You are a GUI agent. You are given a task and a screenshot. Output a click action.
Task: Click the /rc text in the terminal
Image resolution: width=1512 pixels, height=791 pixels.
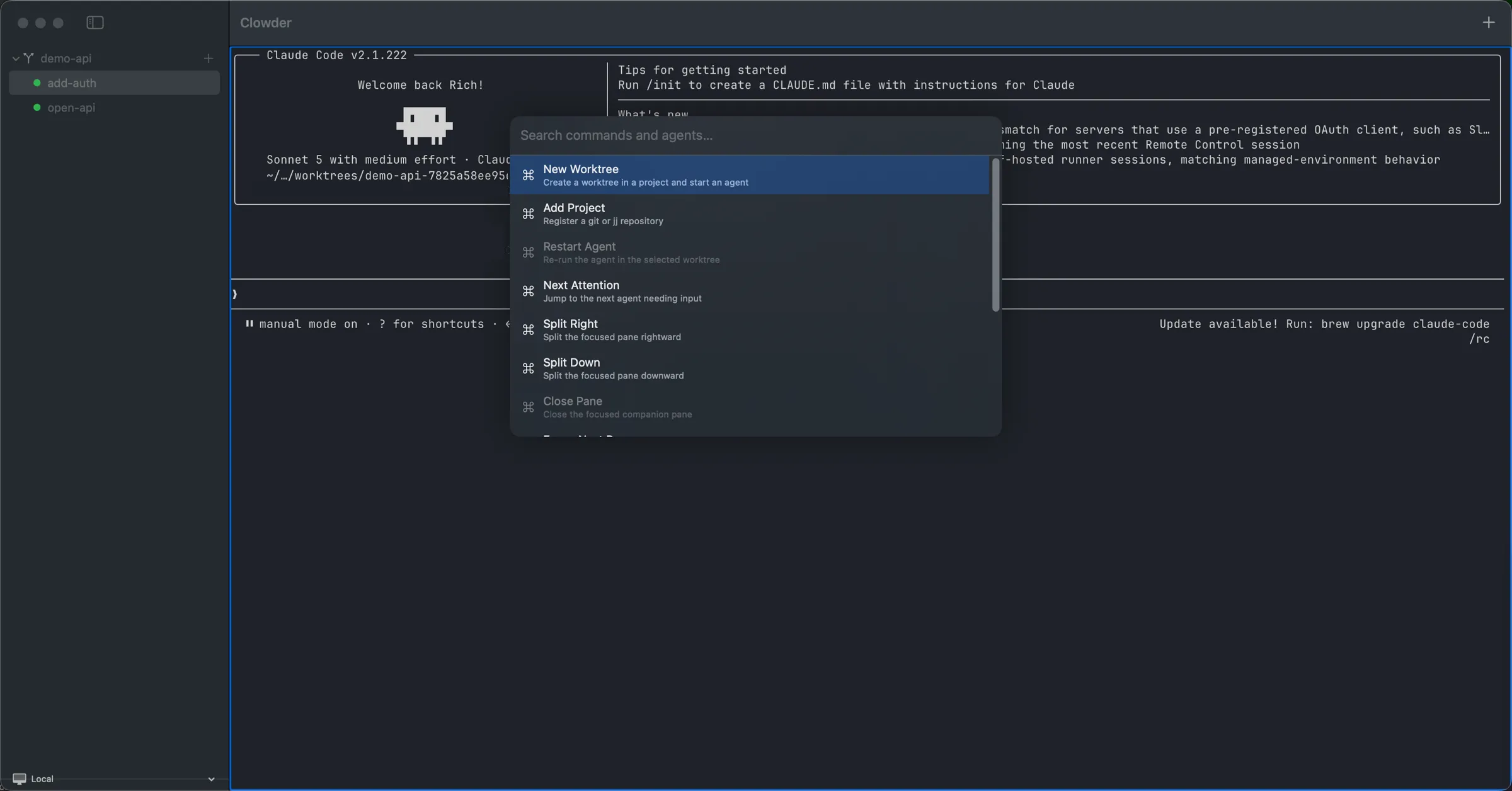click(x=1479, y=339)
